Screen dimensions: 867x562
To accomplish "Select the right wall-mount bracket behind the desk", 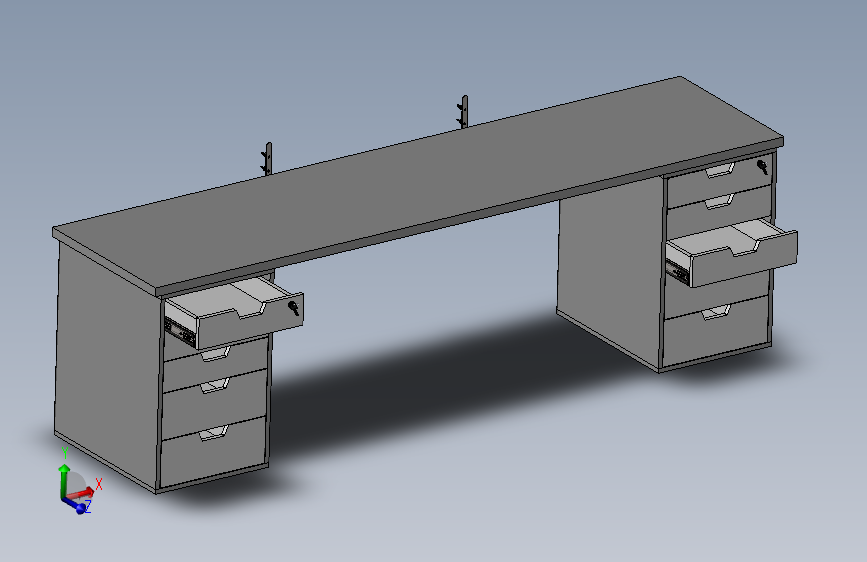I will (x=463, y=112).
